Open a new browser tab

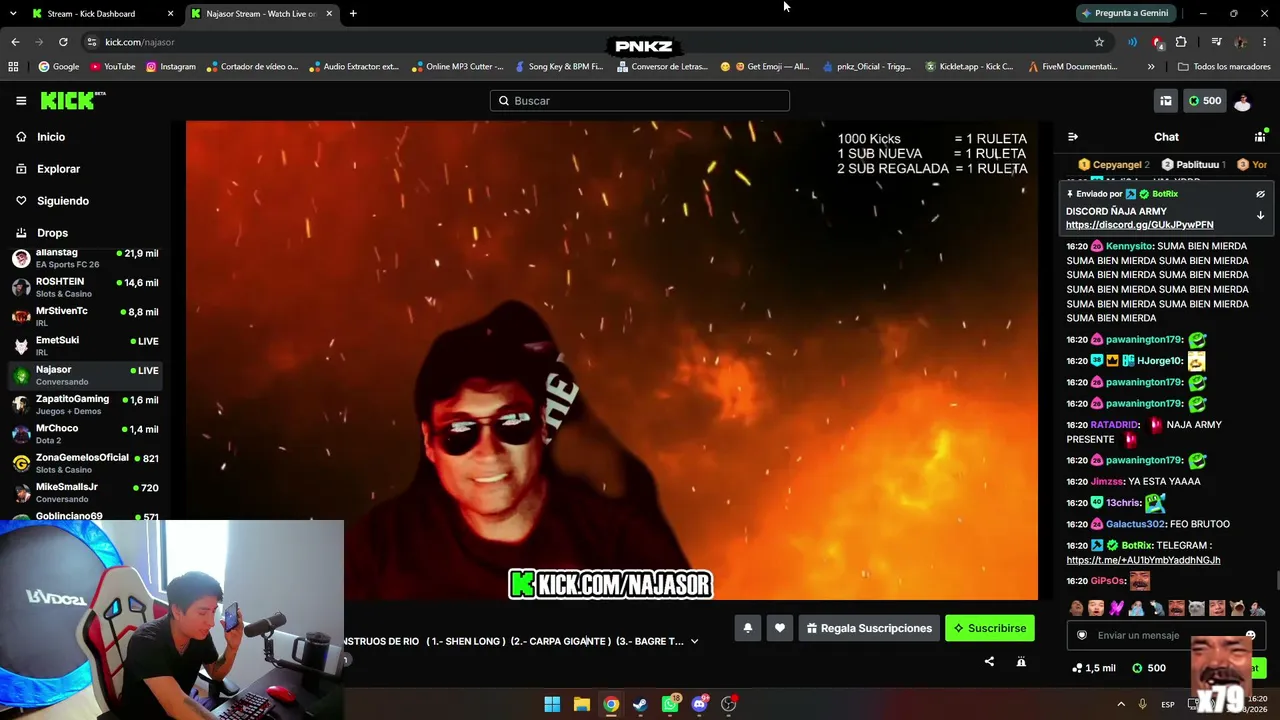[353, 14]
